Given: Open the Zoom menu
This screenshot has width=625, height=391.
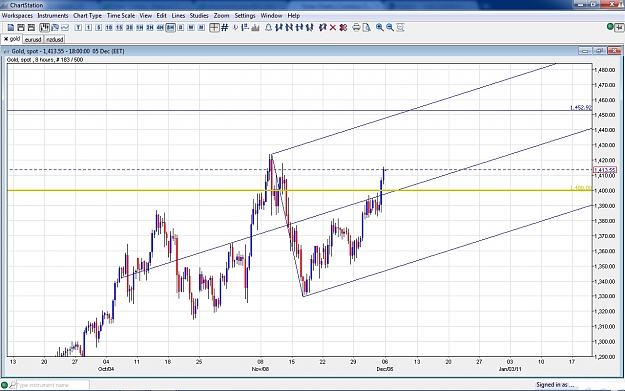Looking at the screenshot, I should pos(221,16).
